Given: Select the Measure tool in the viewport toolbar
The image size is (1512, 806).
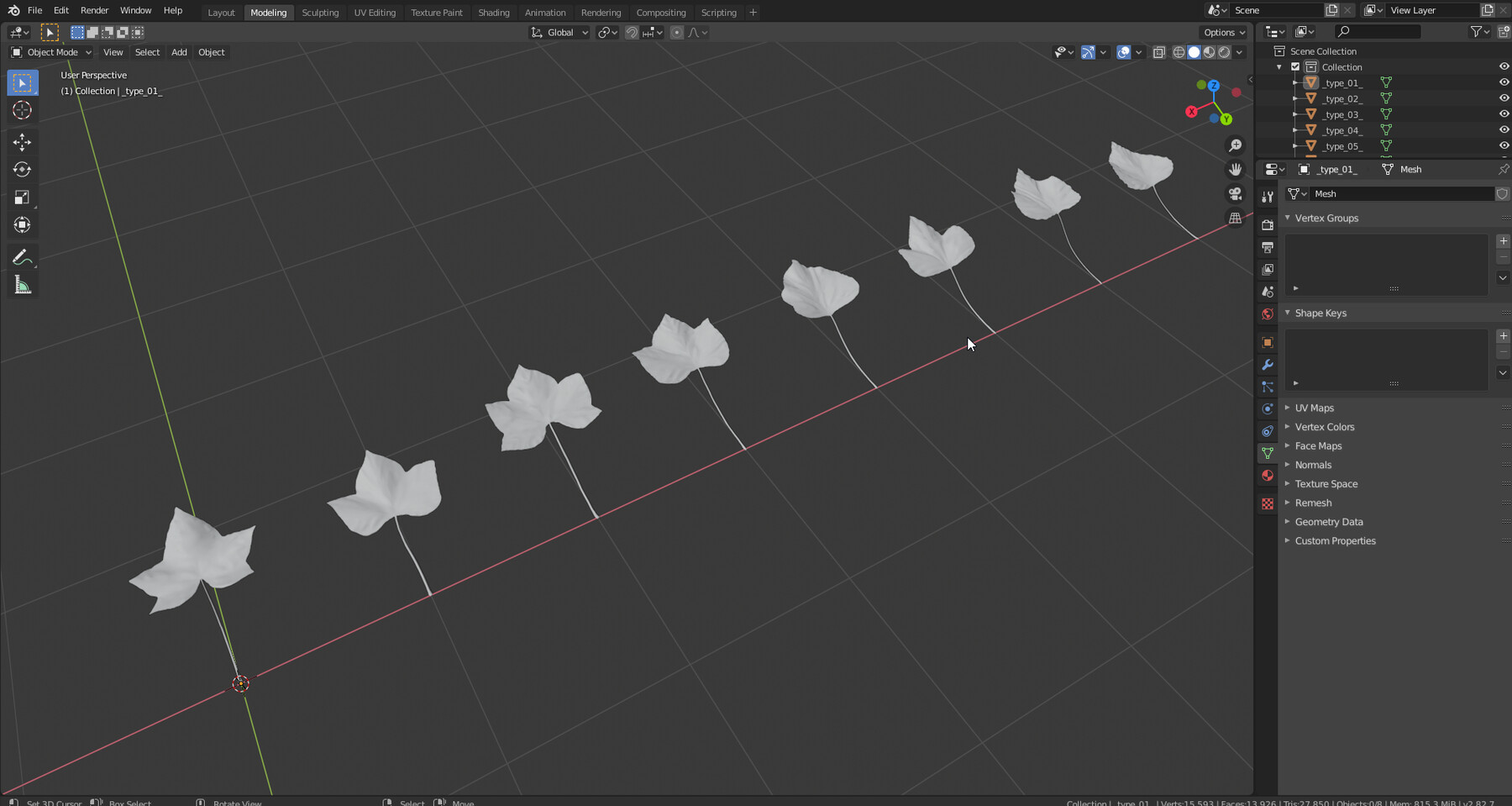Looking at the screenshot, I should coord(22,284).
